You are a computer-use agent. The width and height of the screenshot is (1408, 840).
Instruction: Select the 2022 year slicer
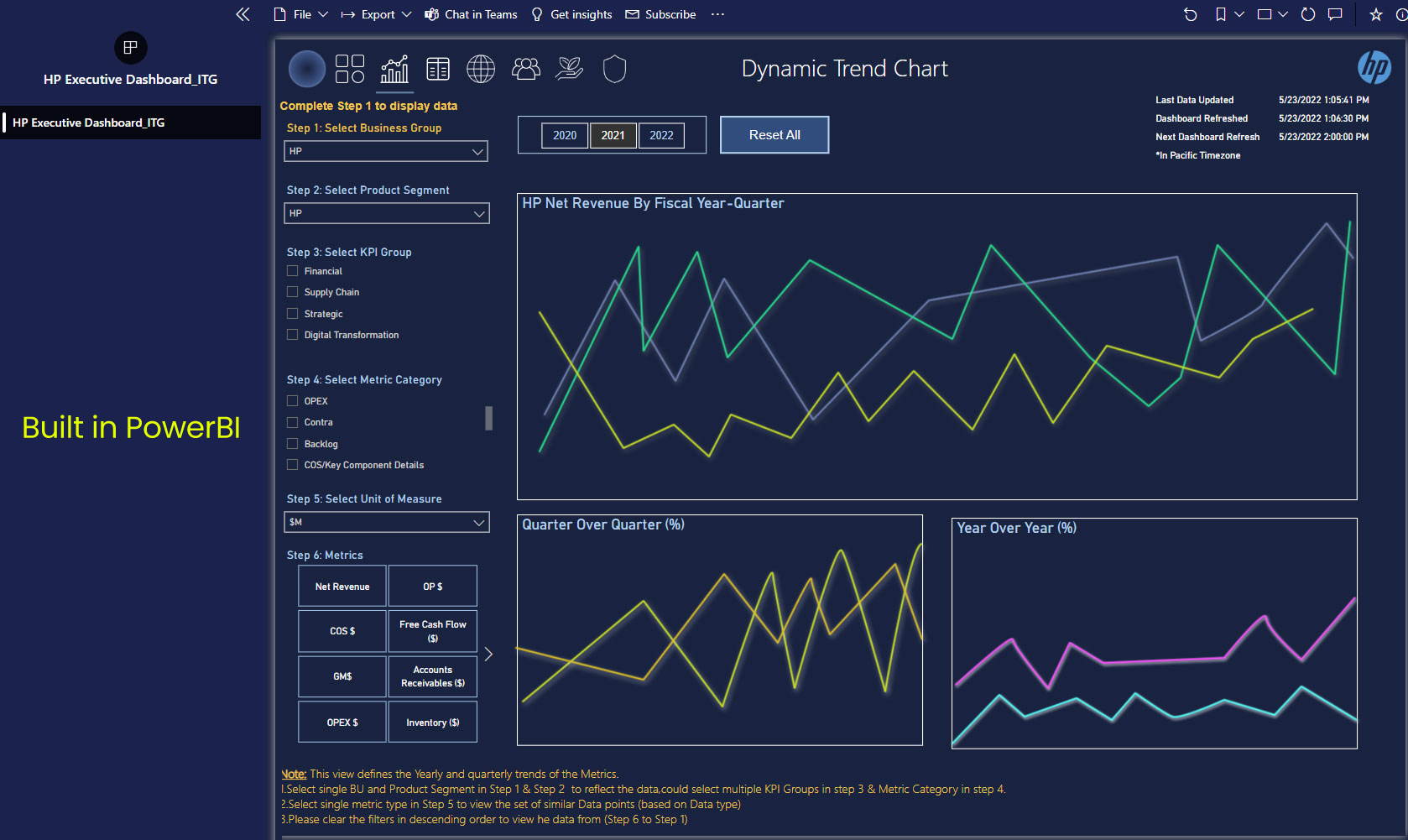(661, 135)
